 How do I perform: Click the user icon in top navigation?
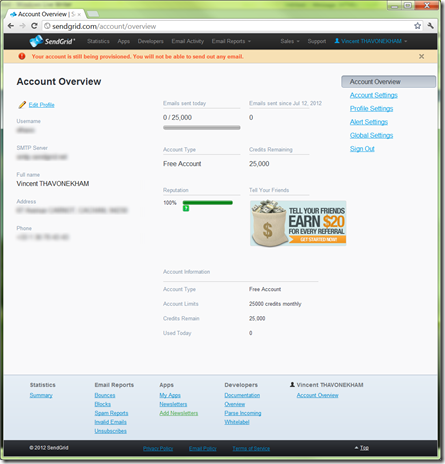coord(337,41)
